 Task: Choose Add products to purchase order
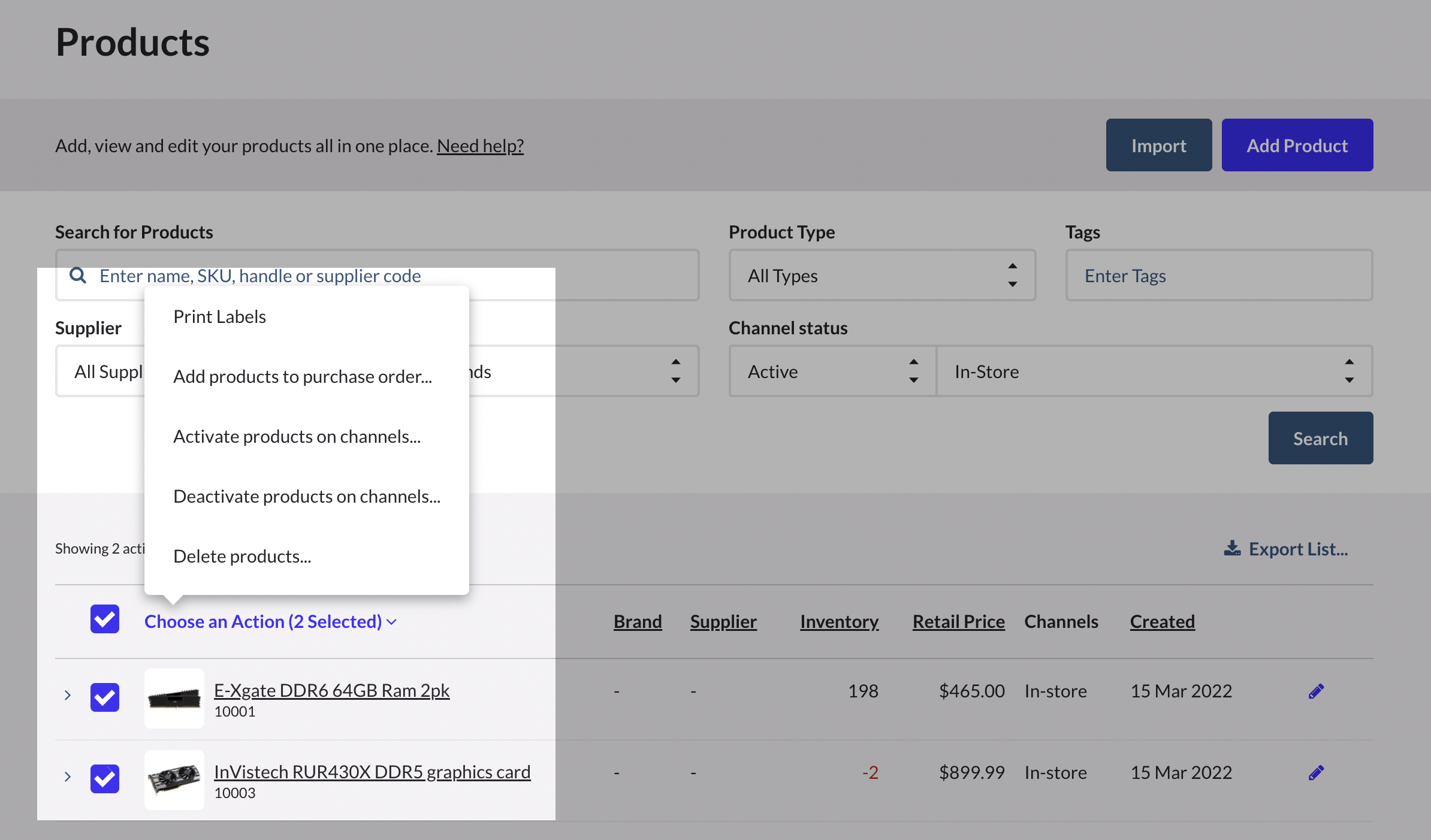(303, 377)
